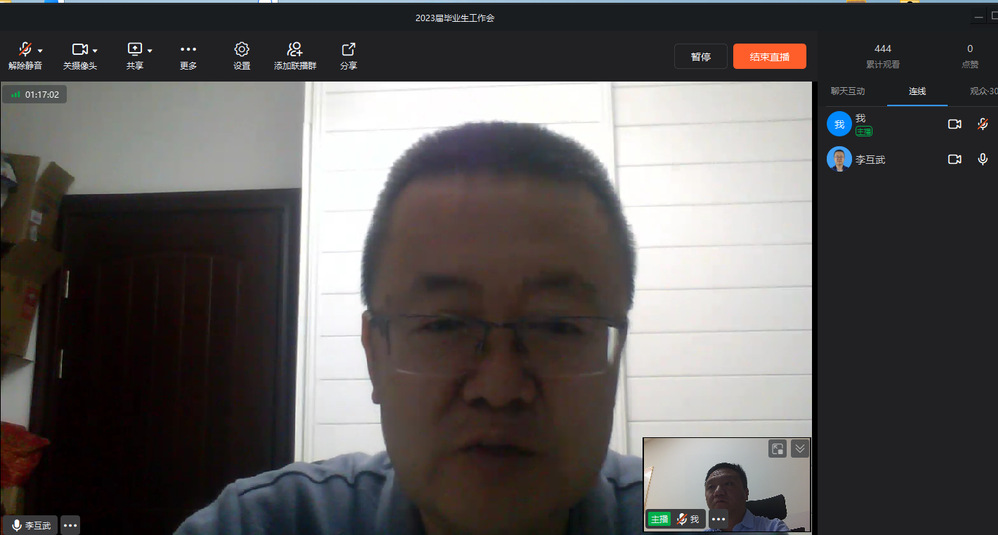The width and height of the screenshot is (998, 535).
Task: Switch to the 聊天互动 chat tab
Action: pyautogui.click(x=845, y=91)
